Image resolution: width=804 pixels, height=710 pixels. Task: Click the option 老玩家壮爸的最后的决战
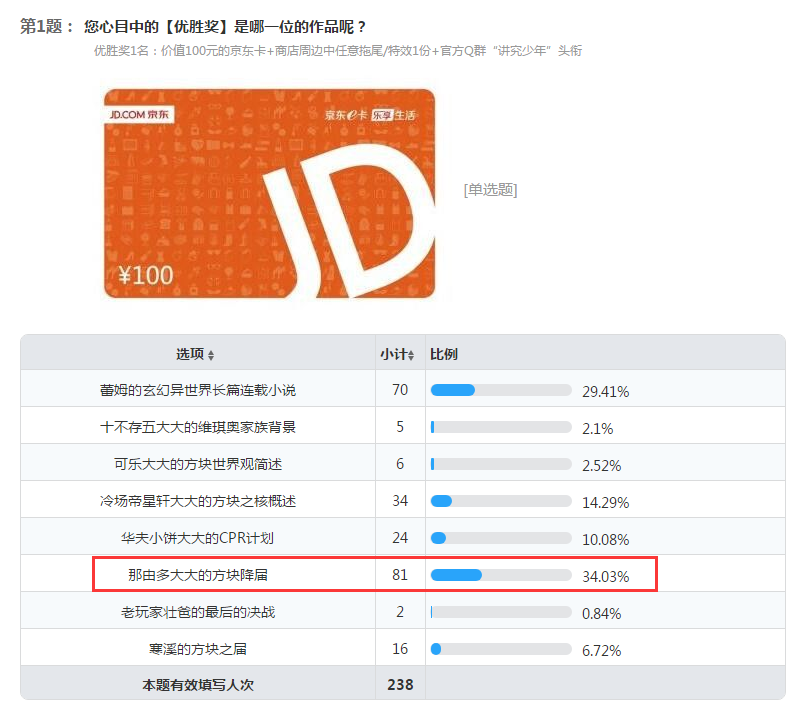pyautogui.click(x=403, y=611)
